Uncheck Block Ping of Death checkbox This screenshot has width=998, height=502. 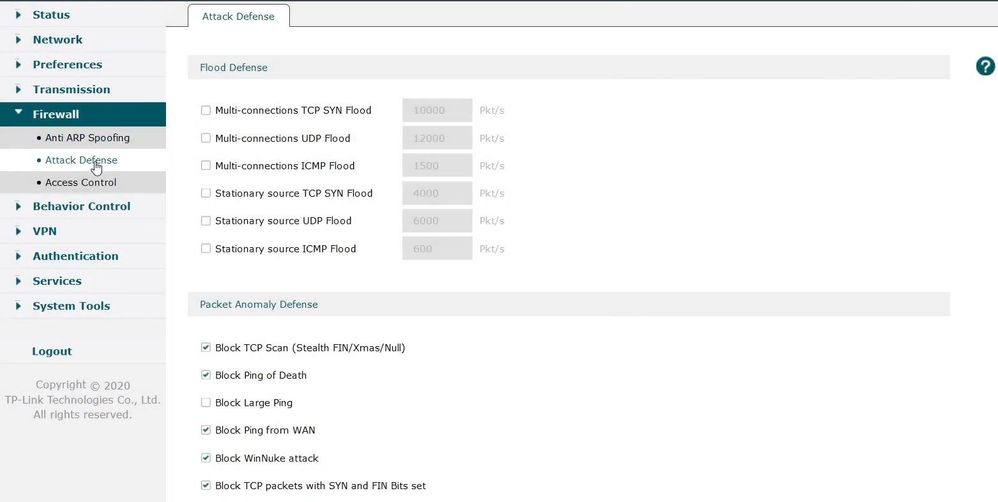click(x=206, y=375)
